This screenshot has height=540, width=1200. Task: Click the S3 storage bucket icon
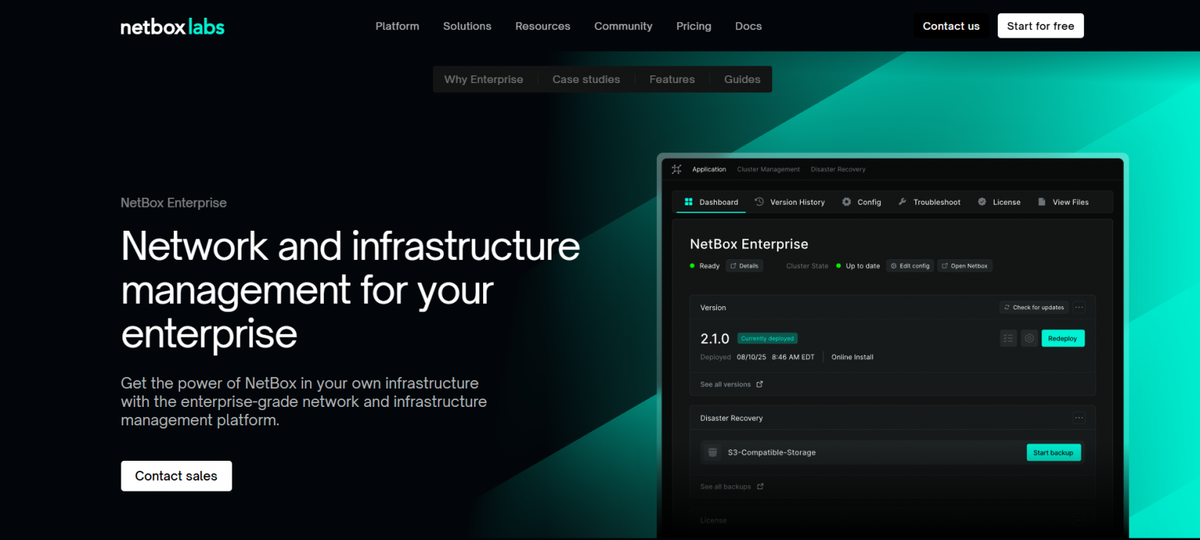pos(713,452)
